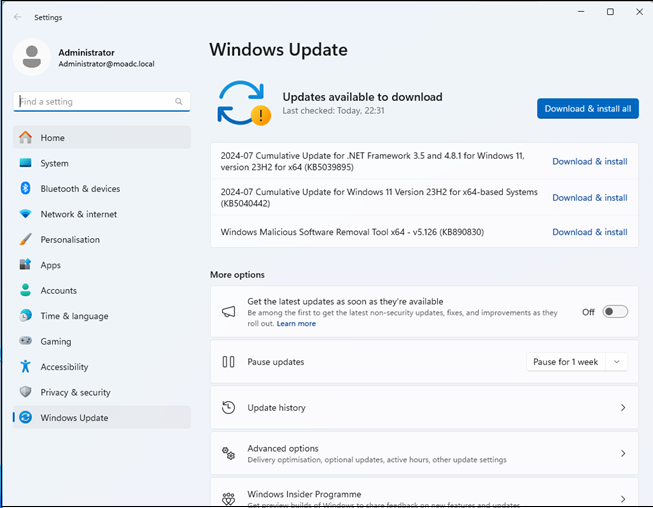Viewport: 653px width, 508px height.
Task: Open Gaming label in sidebar
Action: coord(56,341)
